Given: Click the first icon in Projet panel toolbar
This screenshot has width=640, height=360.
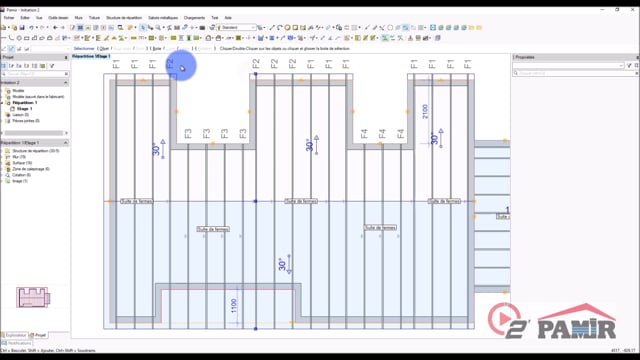Looking at the screenshot, I should pos(4,66).
